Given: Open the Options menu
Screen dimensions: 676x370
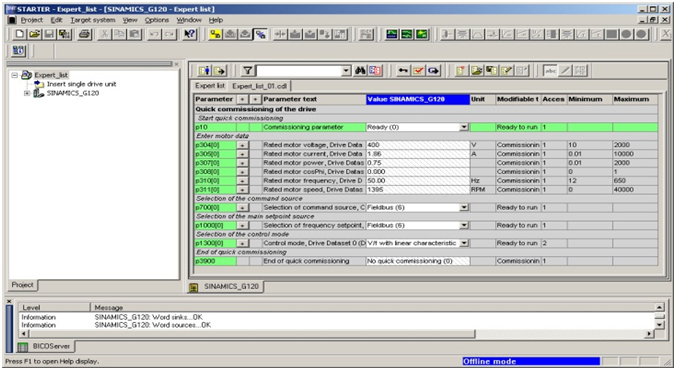Looking at the screenshot, I should click(156, 20).
